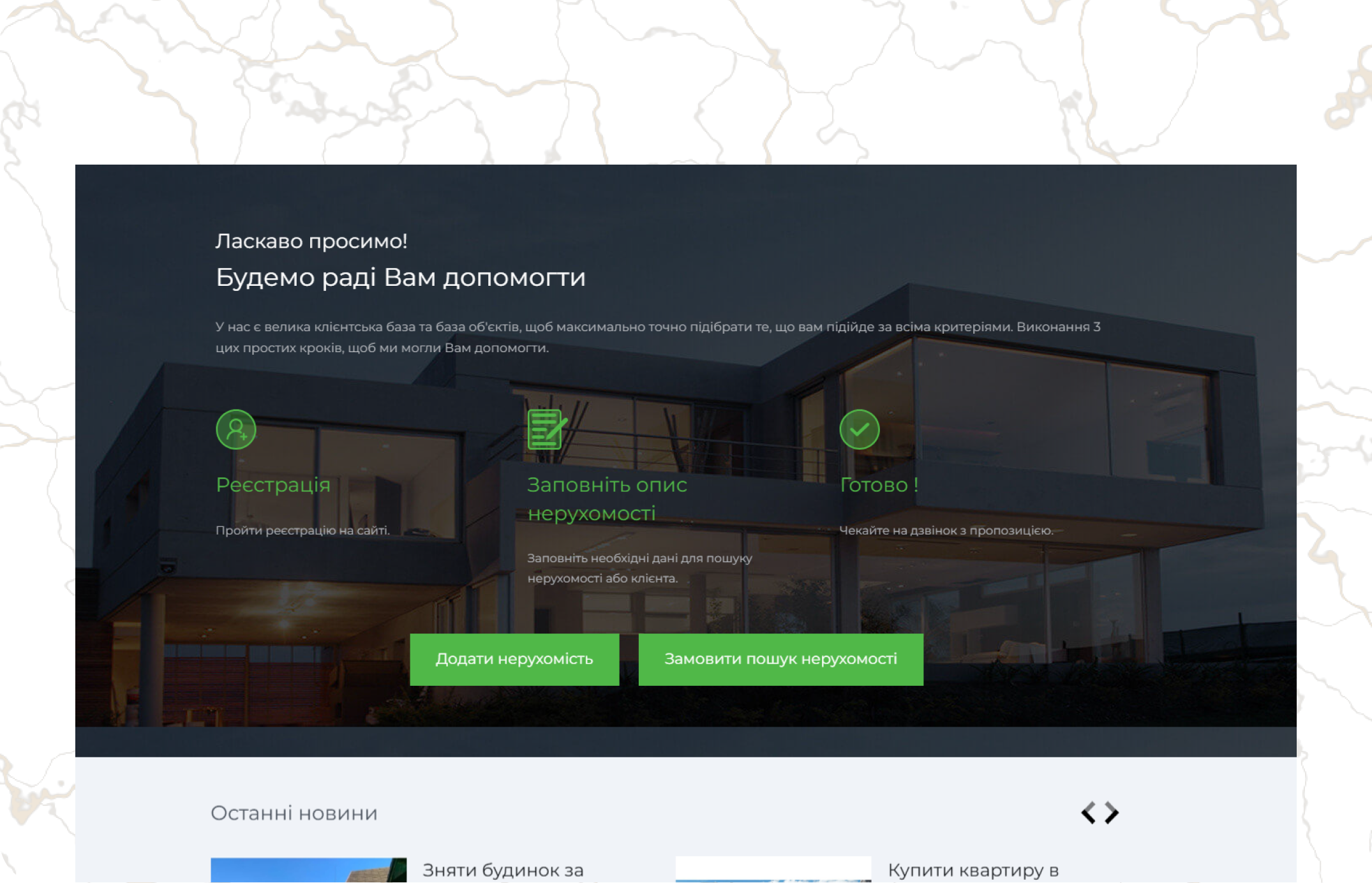Select the registration user icon

pos(235,430)
